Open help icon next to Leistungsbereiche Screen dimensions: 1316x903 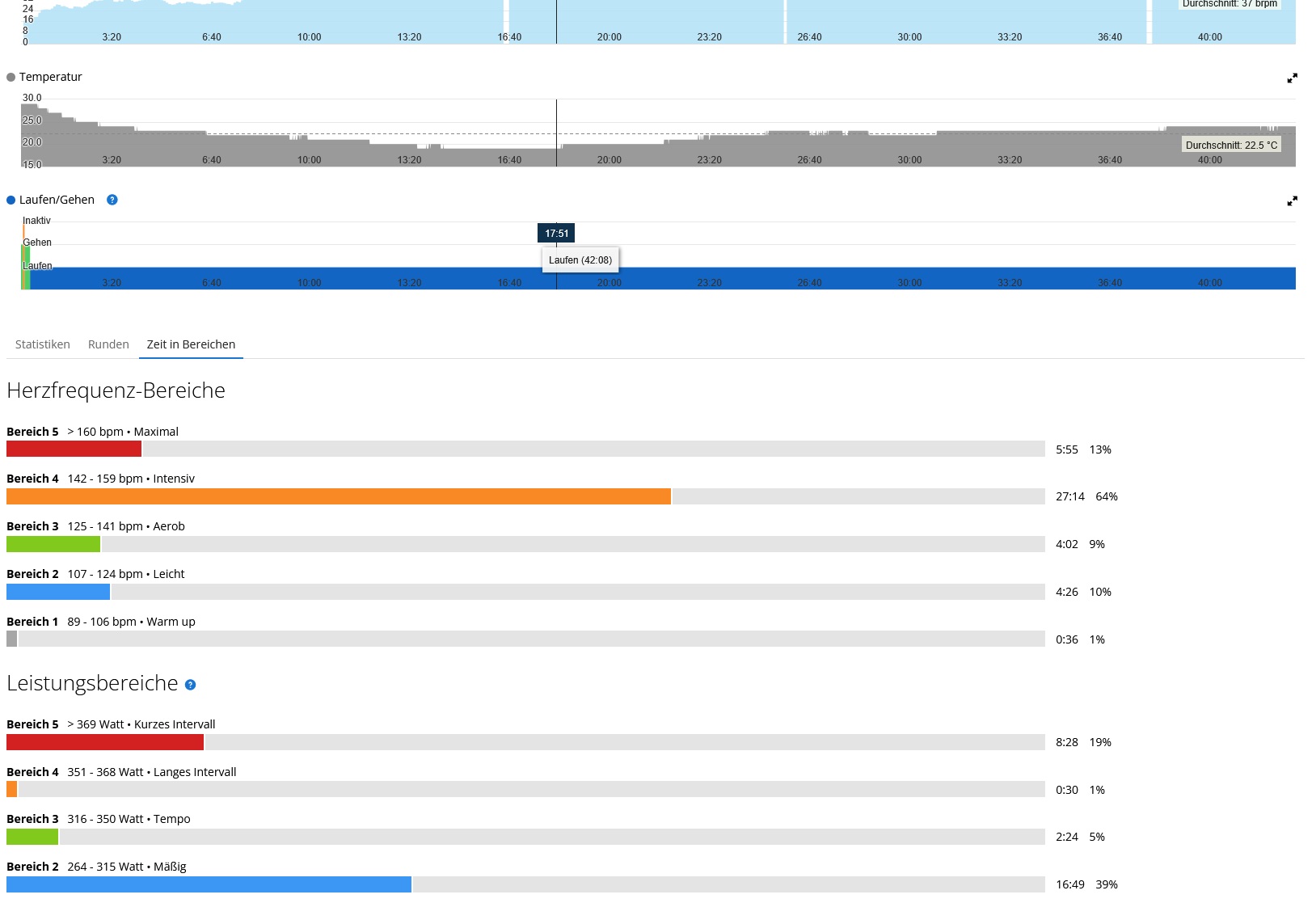tap(191, 685)
